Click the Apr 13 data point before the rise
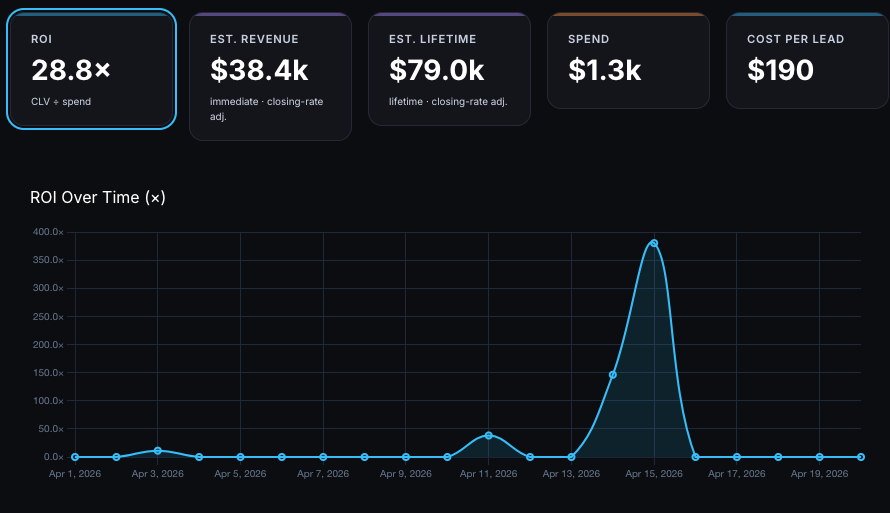The width and height of the screenshot is (890, 513). pos(571,457)
